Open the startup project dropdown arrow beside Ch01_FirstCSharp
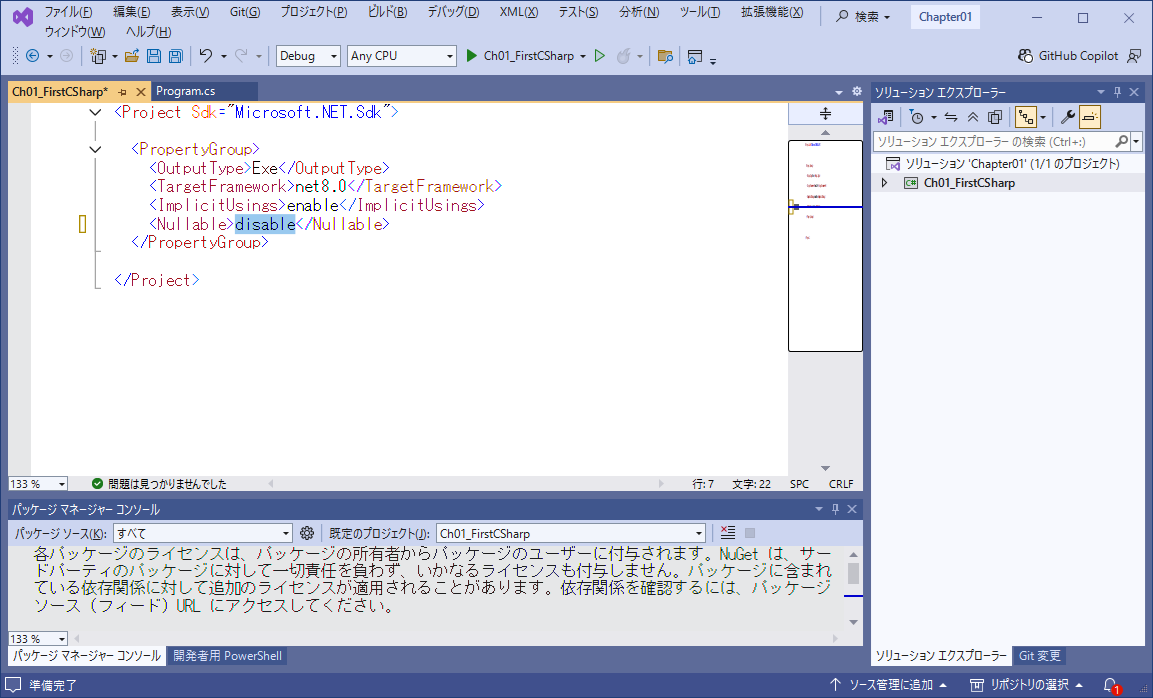Viewport: 1153px width, 698px height. (583, 56)
